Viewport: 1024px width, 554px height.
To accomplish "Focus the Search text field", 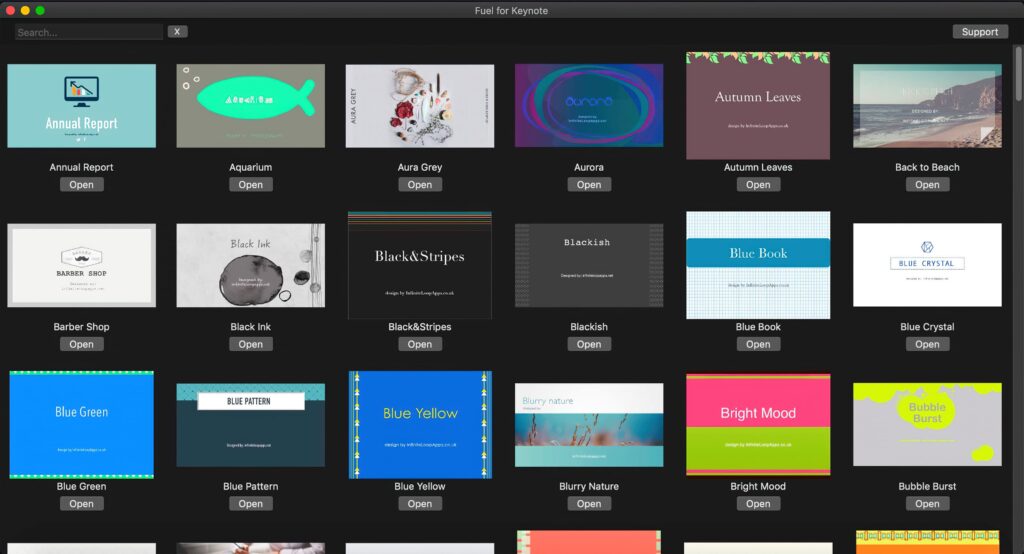I will [x=88, y=32].
